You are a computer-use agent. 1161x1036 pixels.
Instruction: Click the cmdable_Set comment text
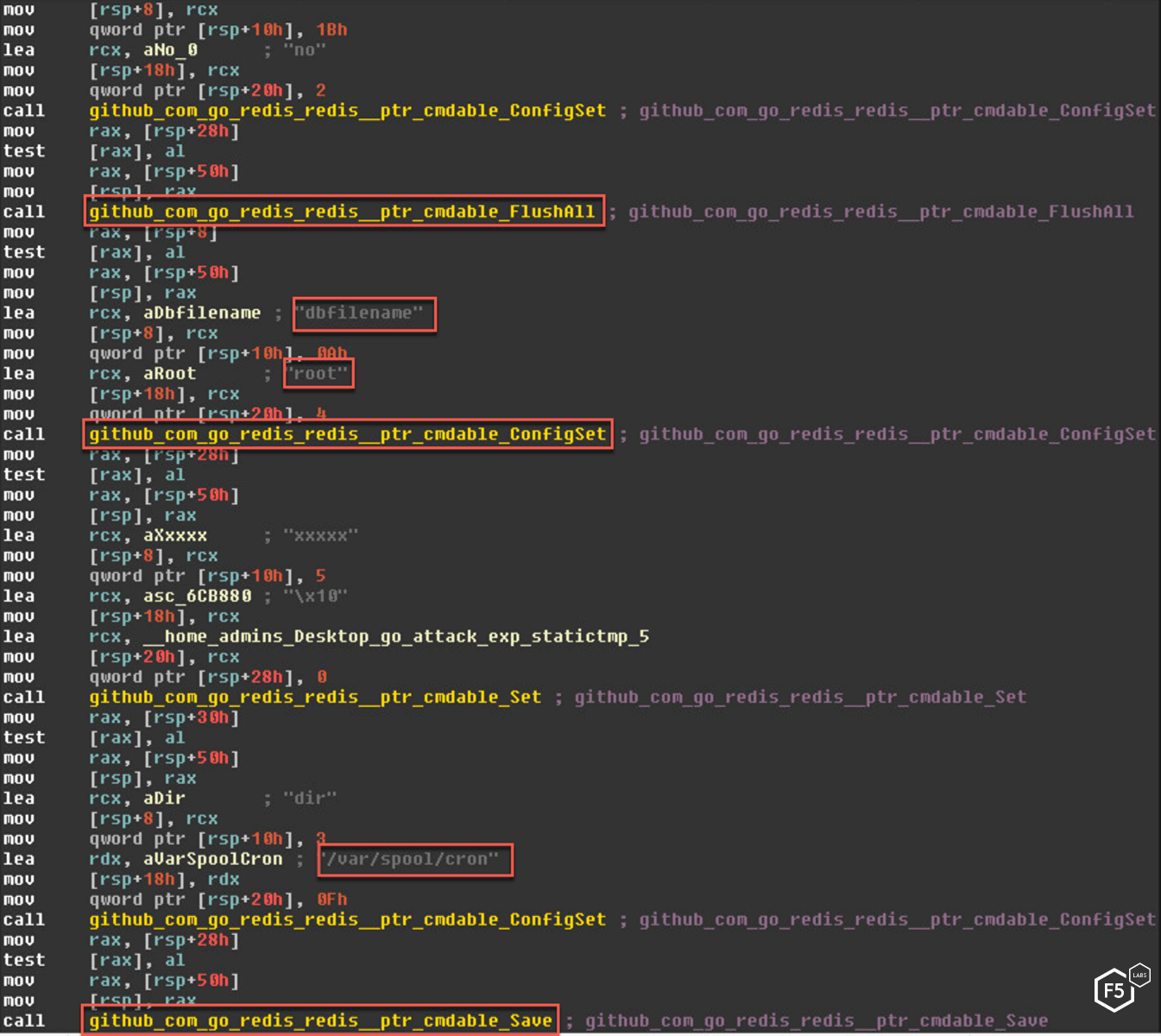click(800, 697)
